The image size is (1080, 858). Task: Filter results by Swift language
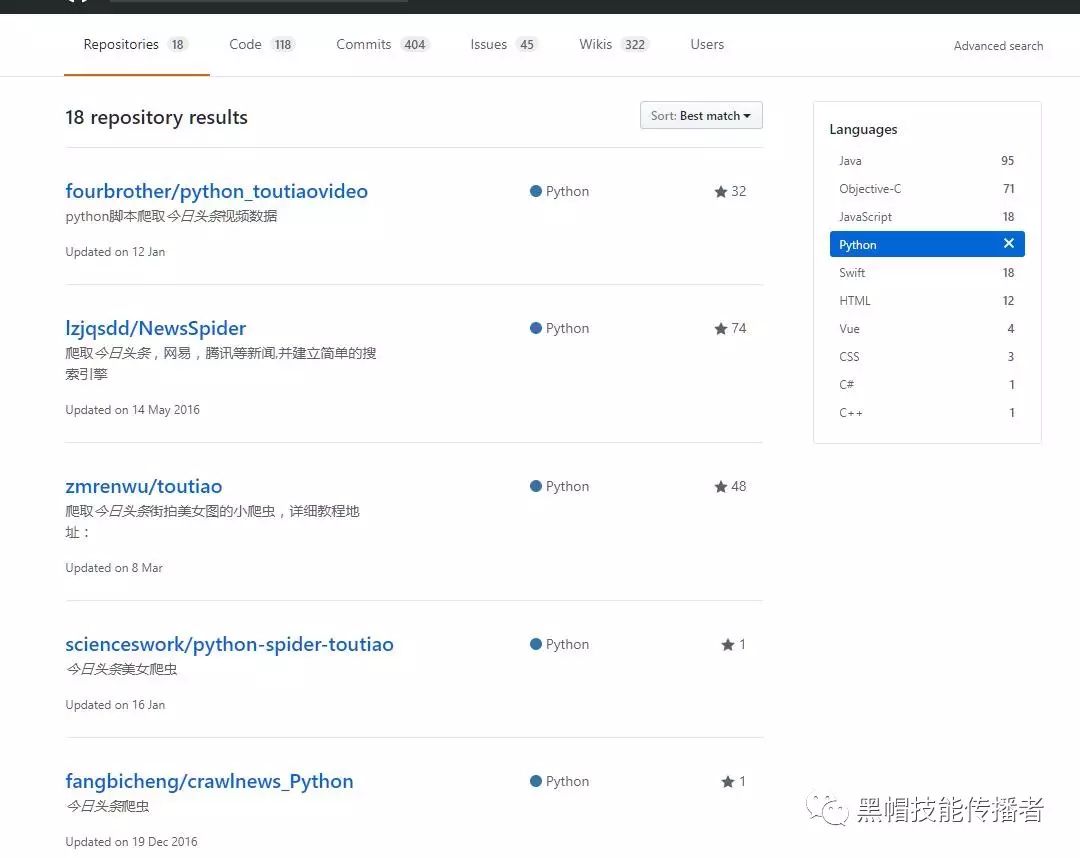[x=927, y=273]
